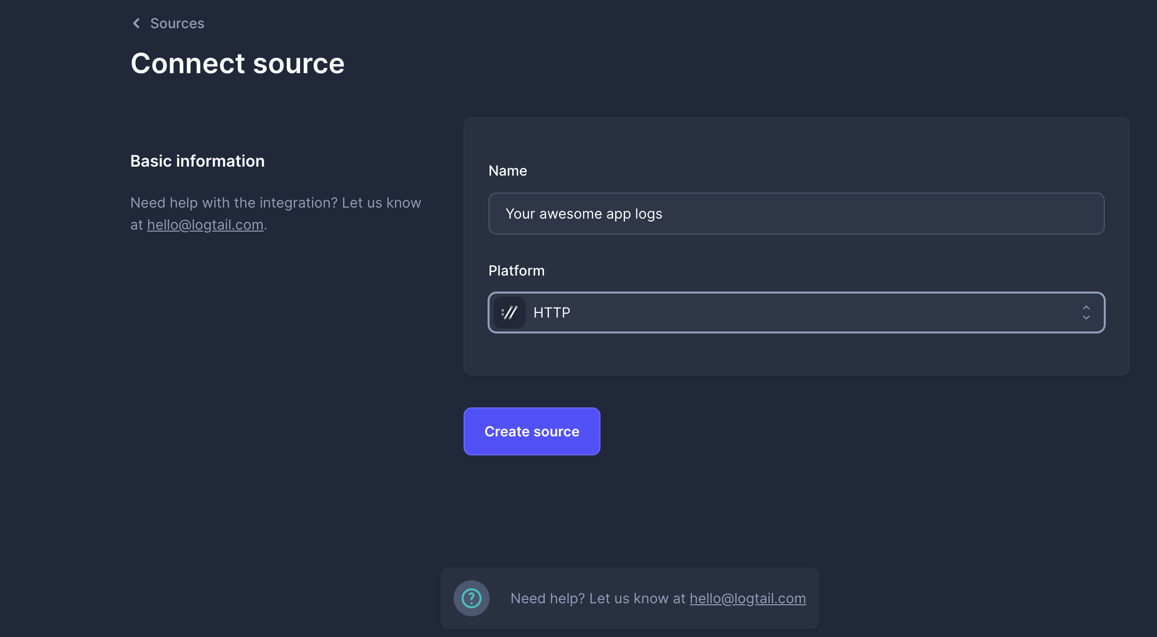Open hello@logtail.com link under Basic information
The image size is (1157, 637).
(x=204, y=224)
